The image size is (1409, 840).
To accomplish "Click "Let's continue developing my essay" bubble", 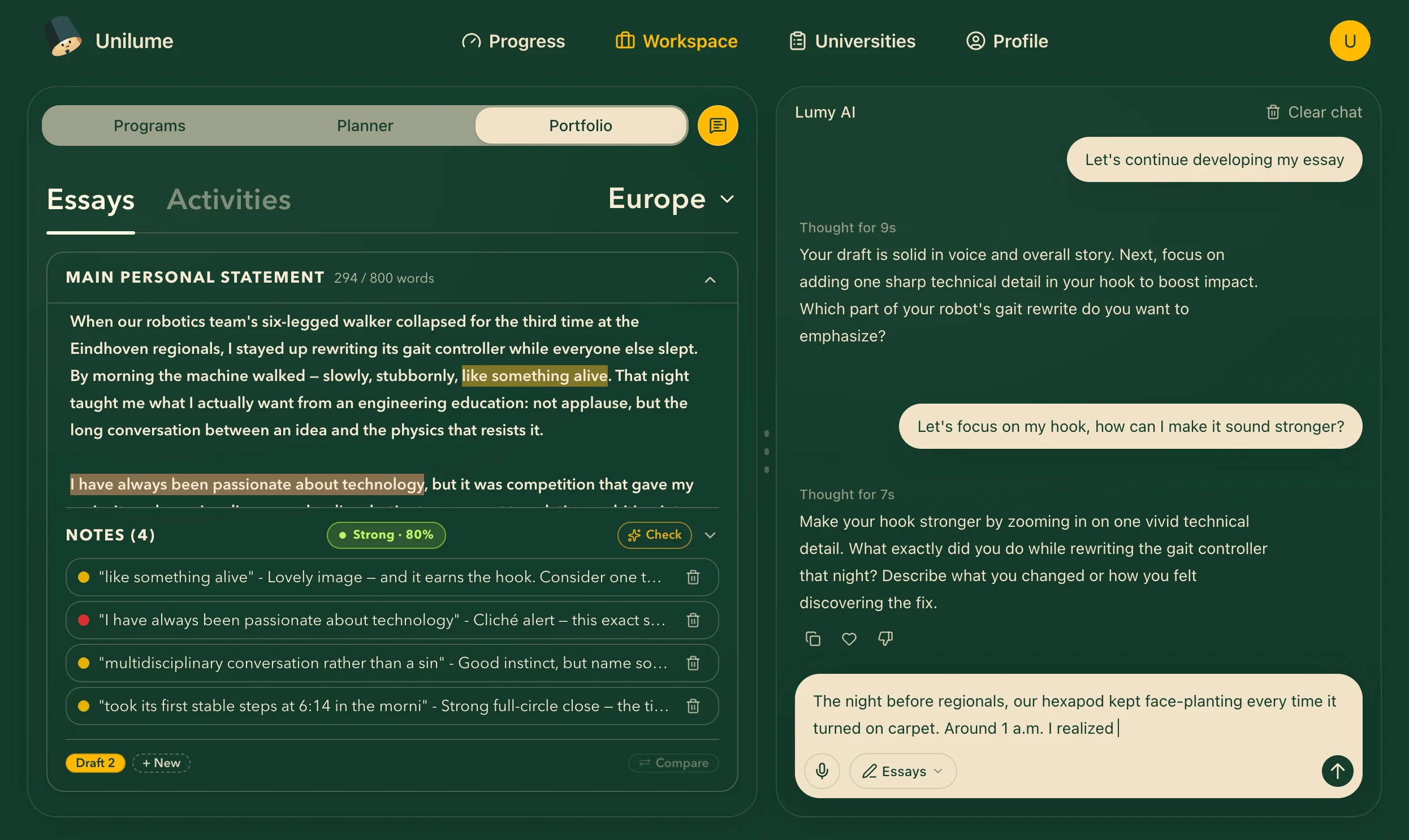I will pos(1214,159).
